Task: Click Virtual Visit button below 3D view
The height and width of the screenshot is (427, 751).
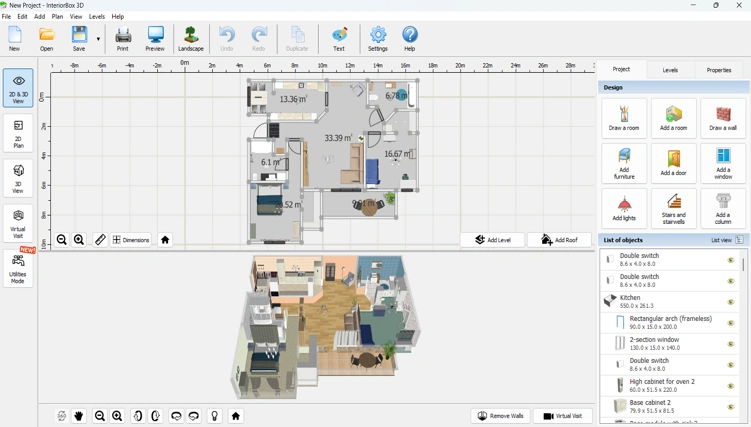Action: 563,416
